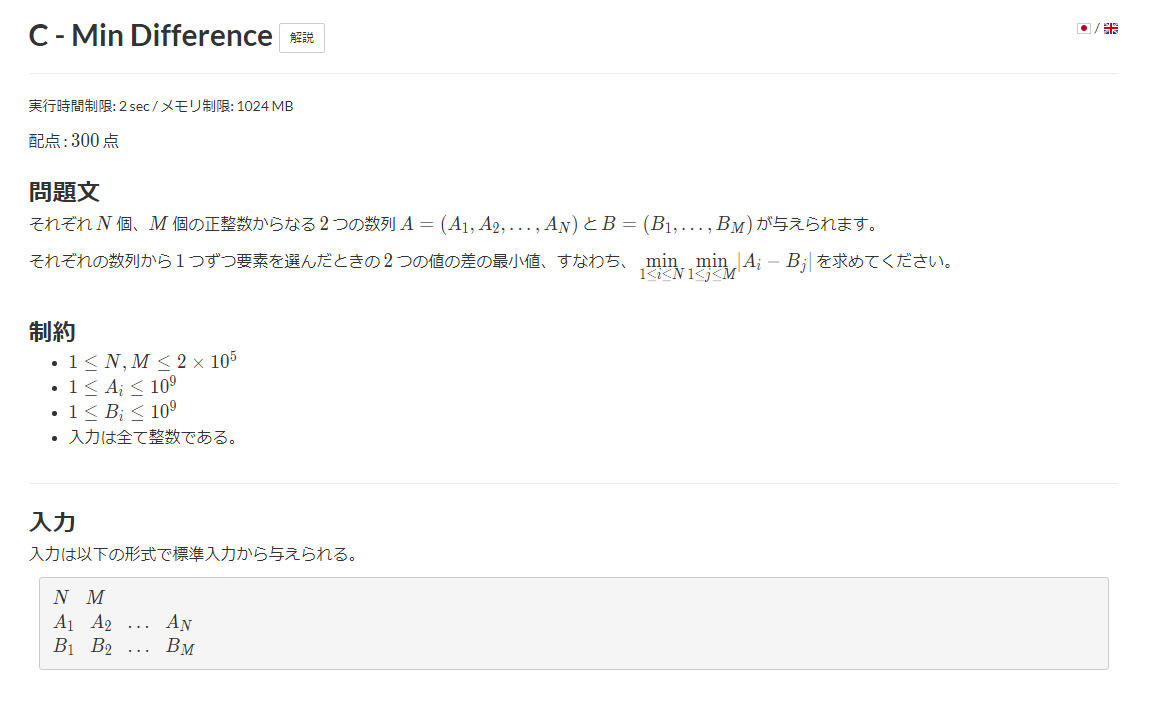Select the 配点：300 点 score text

point(73,141)
